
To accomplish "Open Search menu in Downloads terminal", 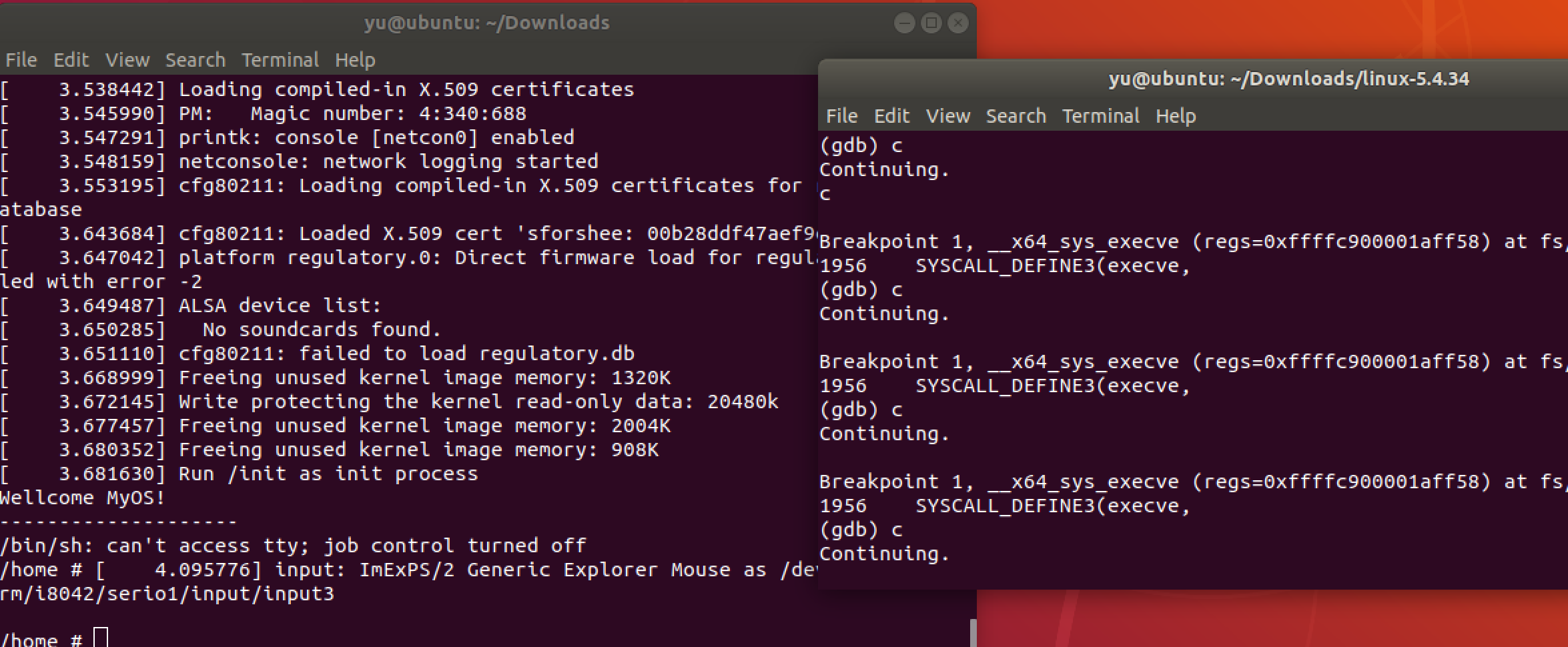I will (x=195, y=60).
